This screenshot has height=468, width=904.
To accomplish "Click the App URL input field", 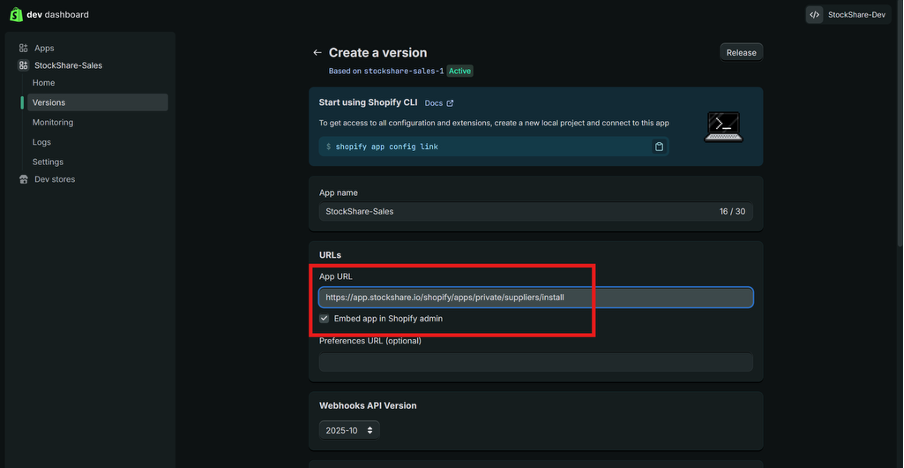I will (x=535, y=297).
